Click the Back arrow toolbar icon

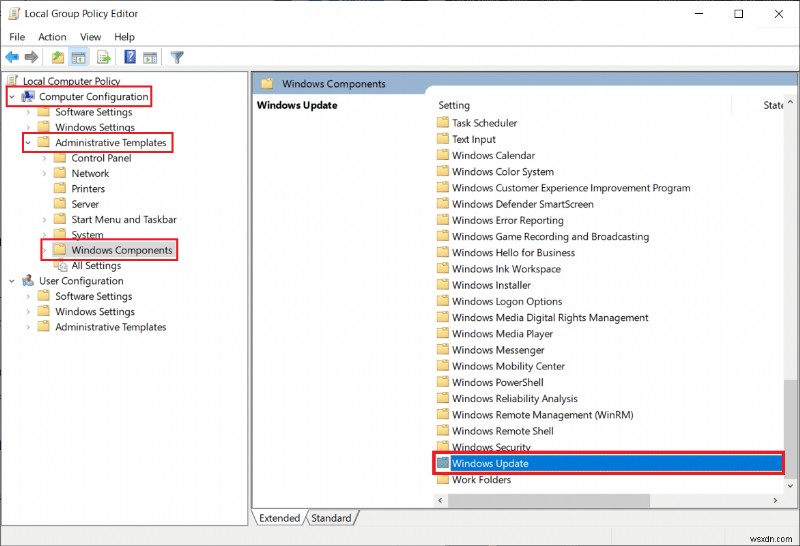pyautogui.click(x=12, y=57)
